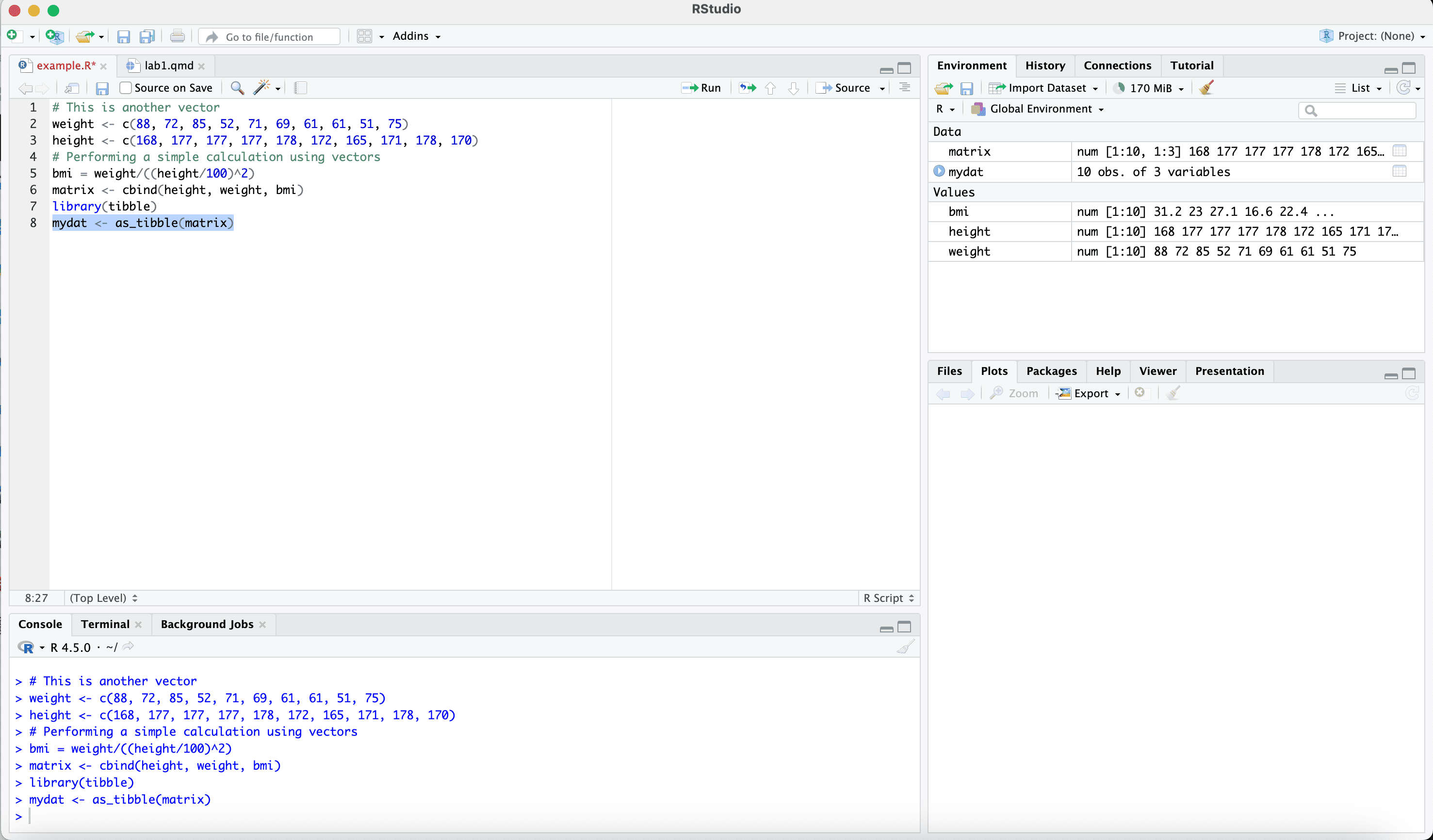This screenshot has width=1433, height=840.
Task: Click the Find/Replace magnifier icon
Action: point(237,88)
